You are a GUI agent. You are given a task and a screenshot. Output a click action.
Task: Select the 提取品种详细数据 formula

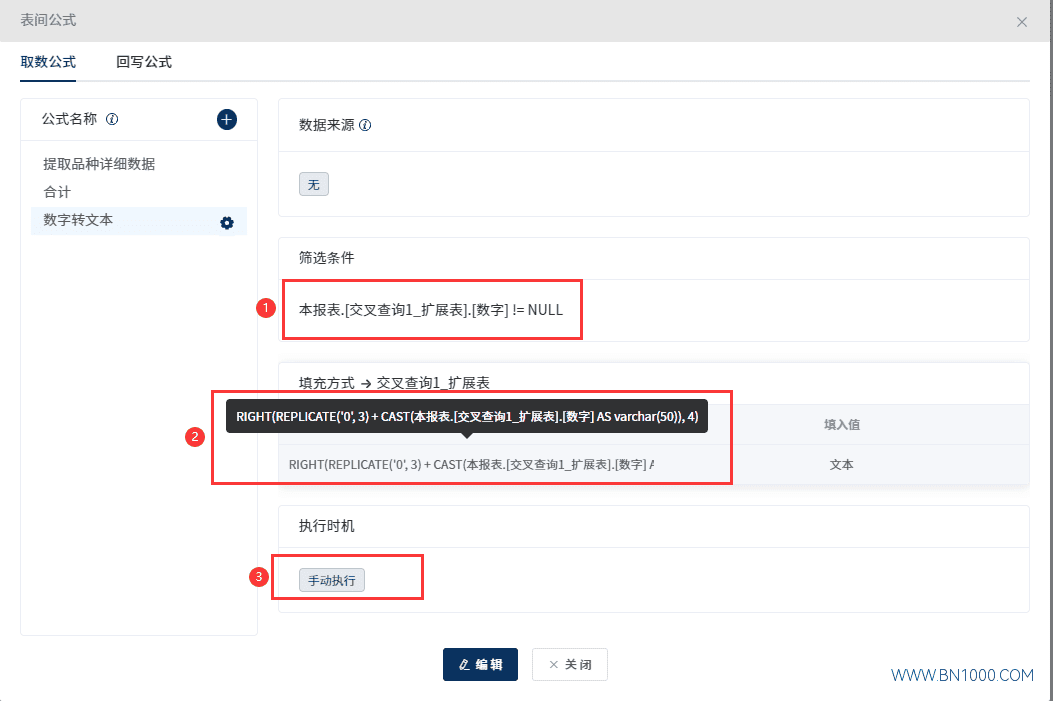coord(99,164)
